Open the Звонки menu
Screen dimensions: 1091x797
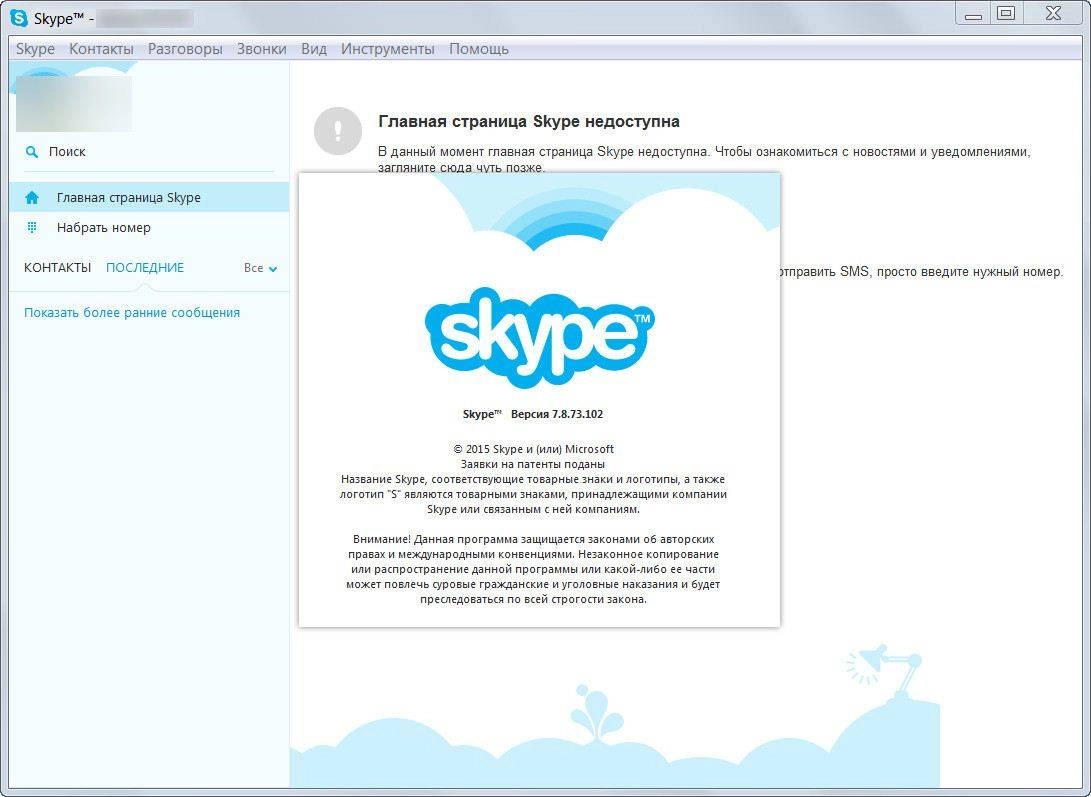(262, 49)
